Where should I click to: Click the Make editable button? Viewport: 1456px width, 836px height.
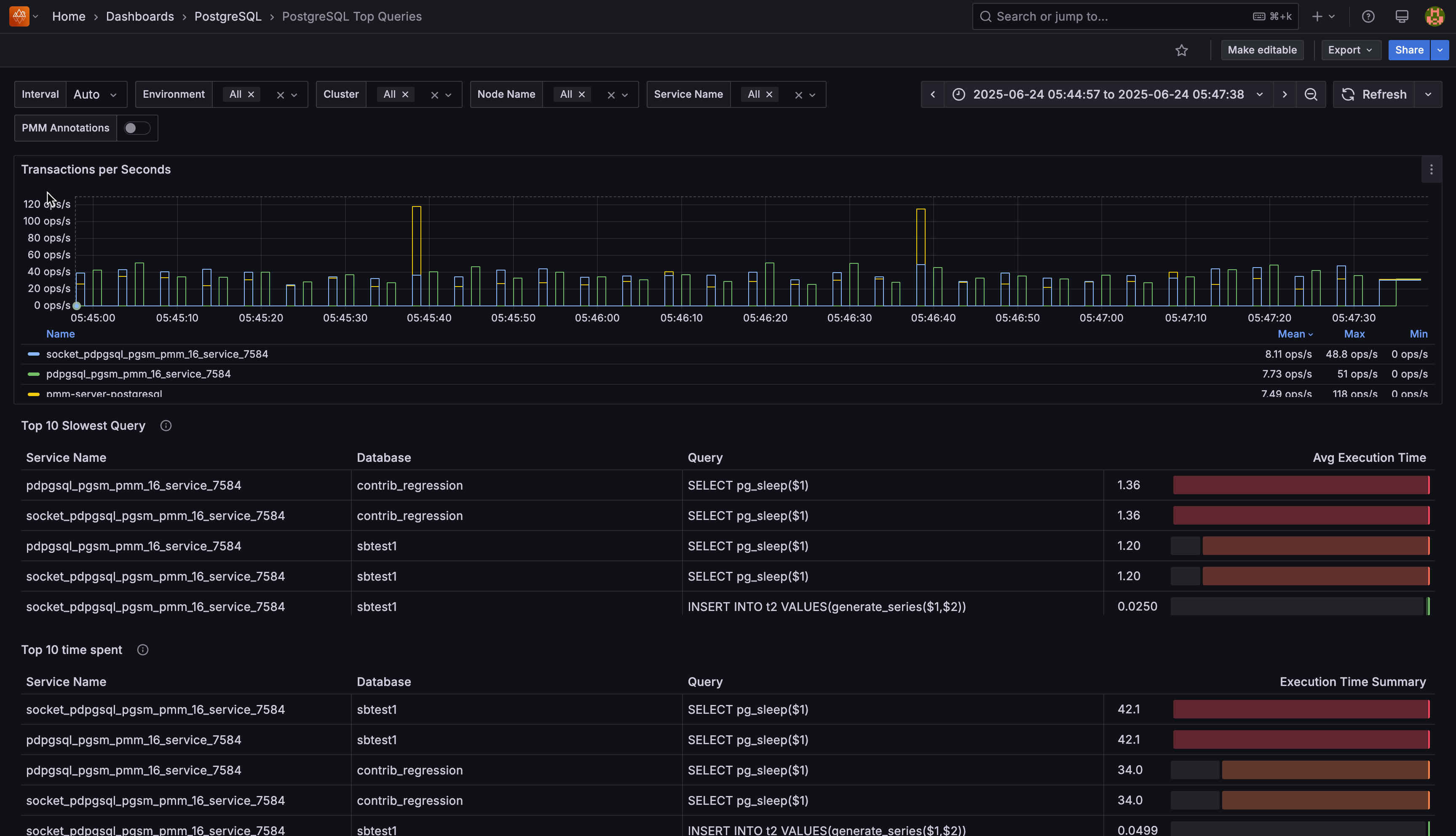click(x=1262, y=50)
